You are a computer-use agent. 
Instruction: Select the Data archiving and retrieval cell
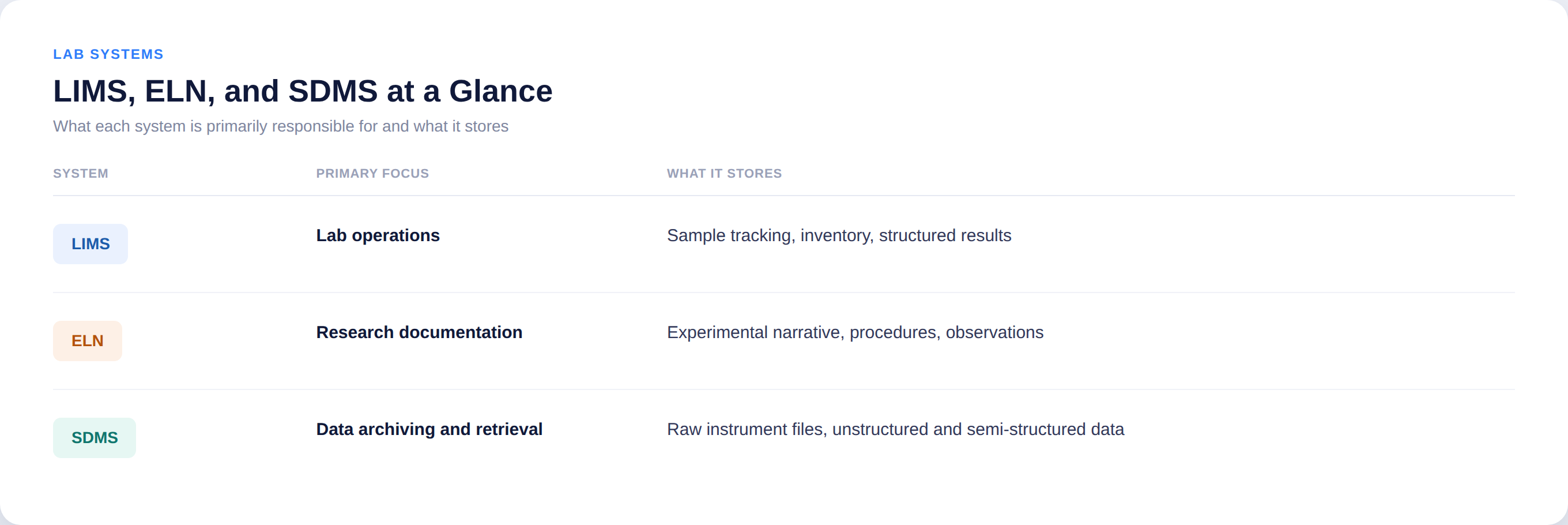tap(429, 429)
